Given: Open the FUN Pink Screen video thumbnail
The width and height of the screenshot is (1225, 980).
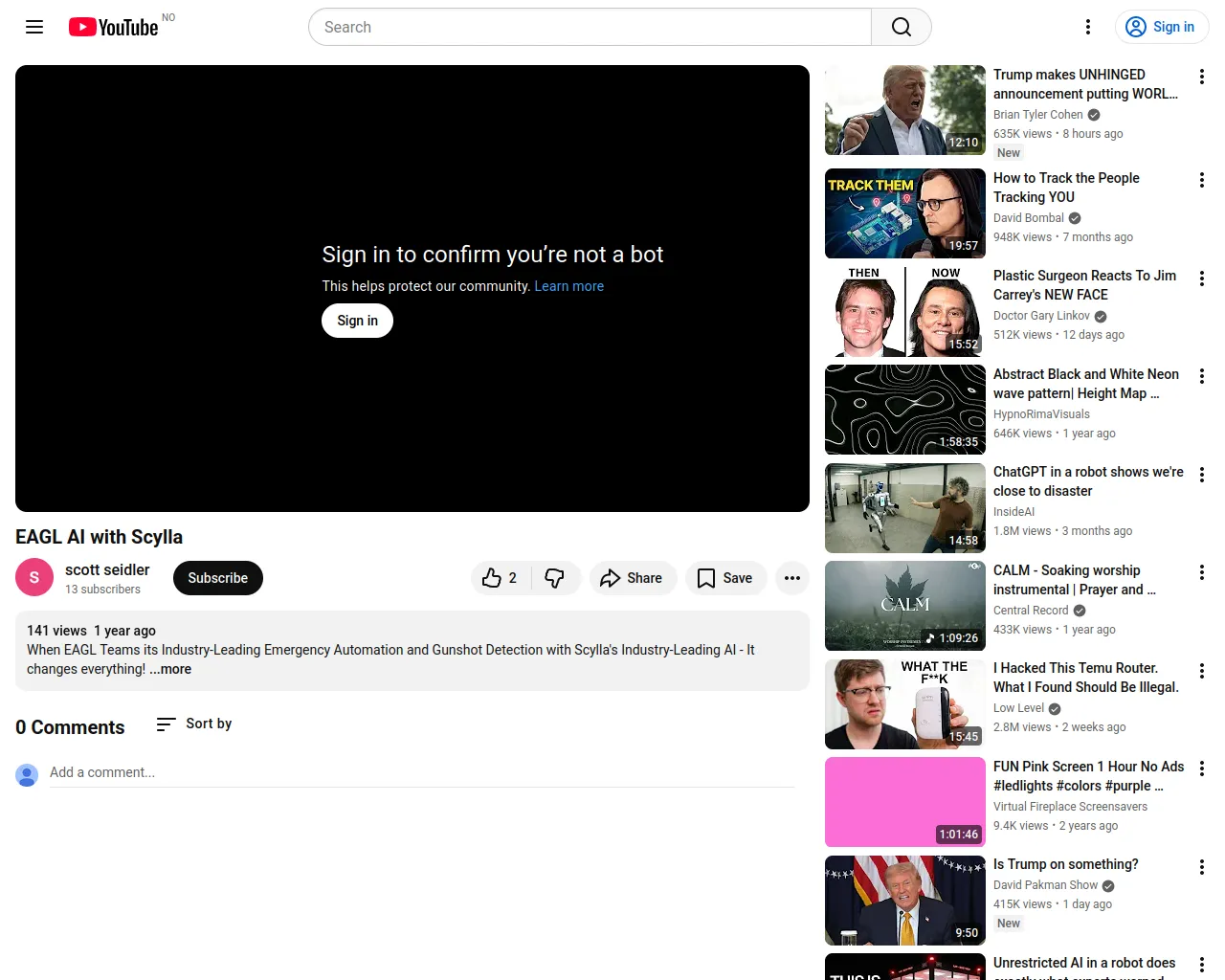Looking at the screenshot, I should (x=904, y=802).
